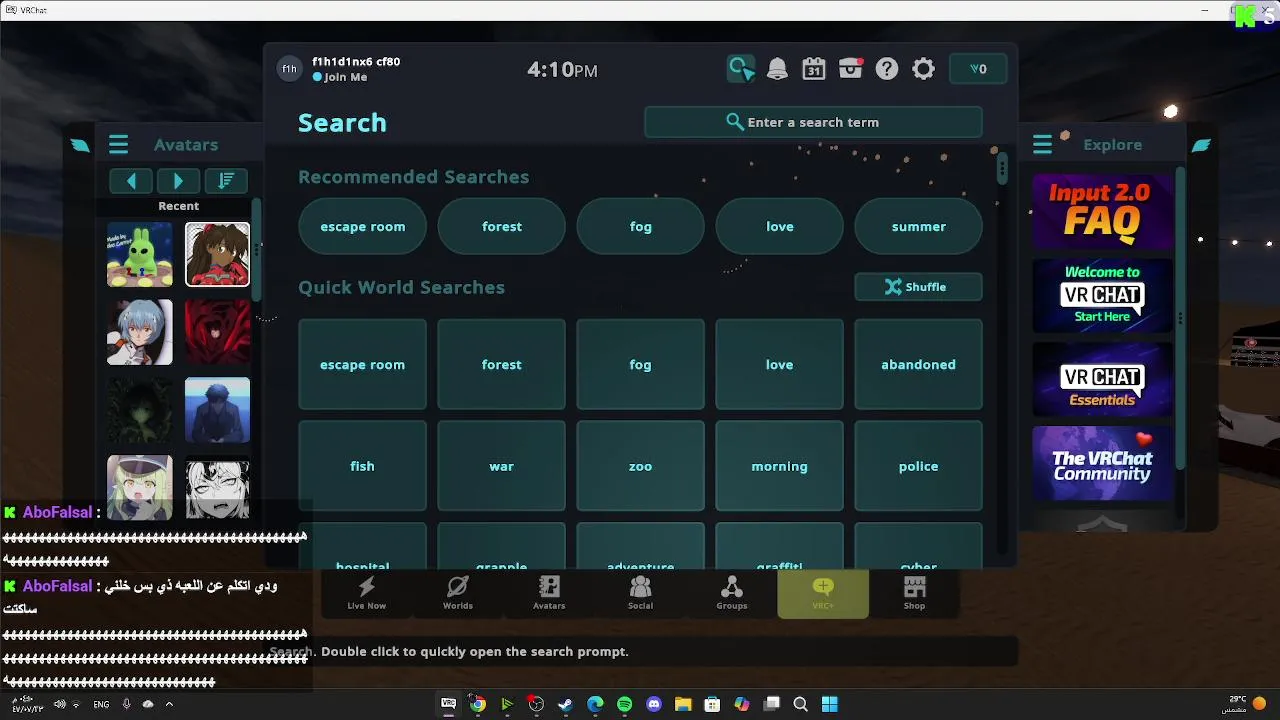Switch to the Shop tab
The image size is (1280, 720).
[x=914, y=593]
